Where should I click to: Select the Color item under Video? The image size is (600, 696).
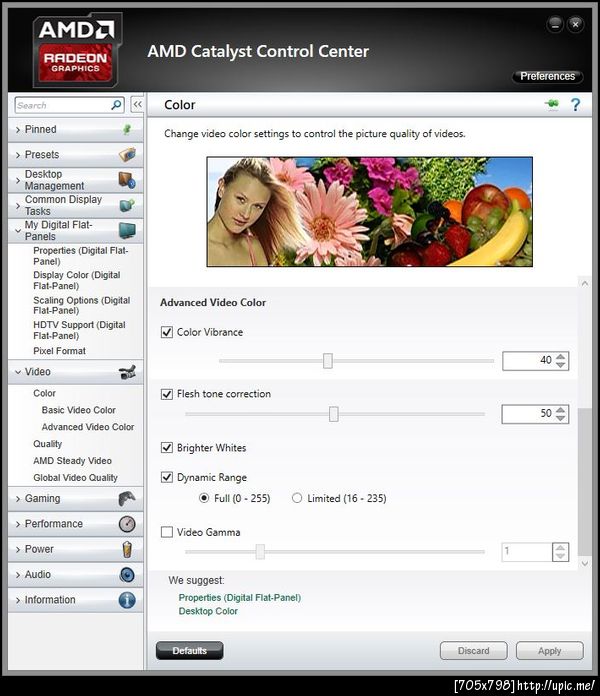[x=44, y=393]
